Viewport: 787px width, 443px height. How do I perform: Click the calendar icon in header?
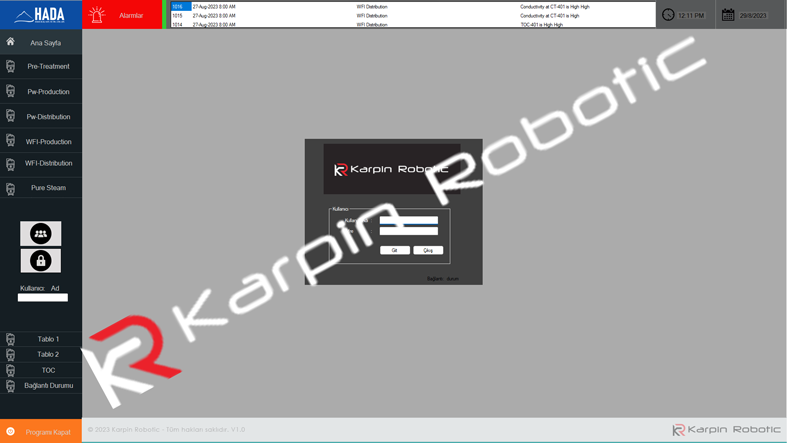(728, 15)
